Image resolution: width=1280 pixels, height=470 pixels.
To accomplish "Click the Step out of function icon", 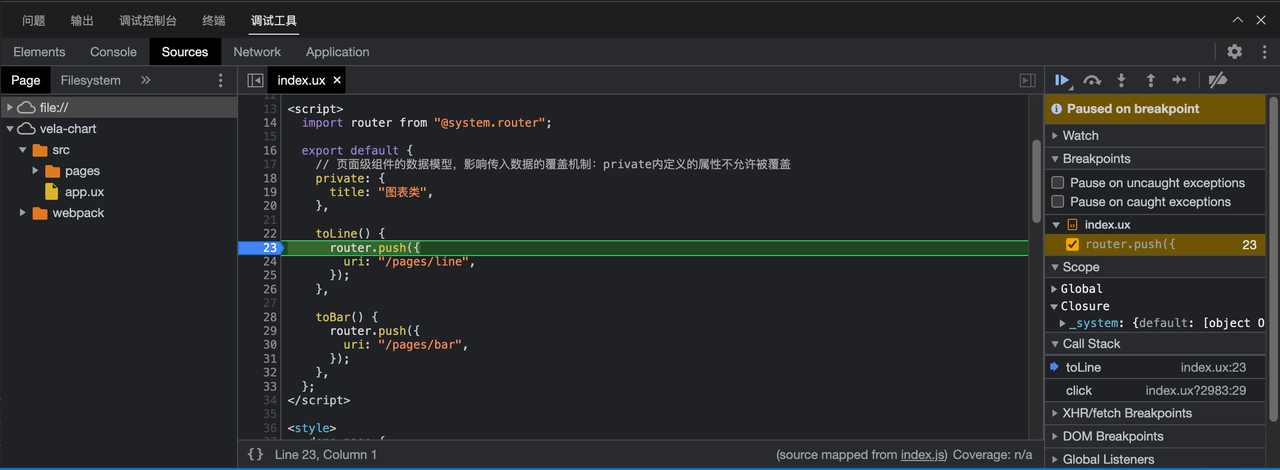I will click(1151, 80).
